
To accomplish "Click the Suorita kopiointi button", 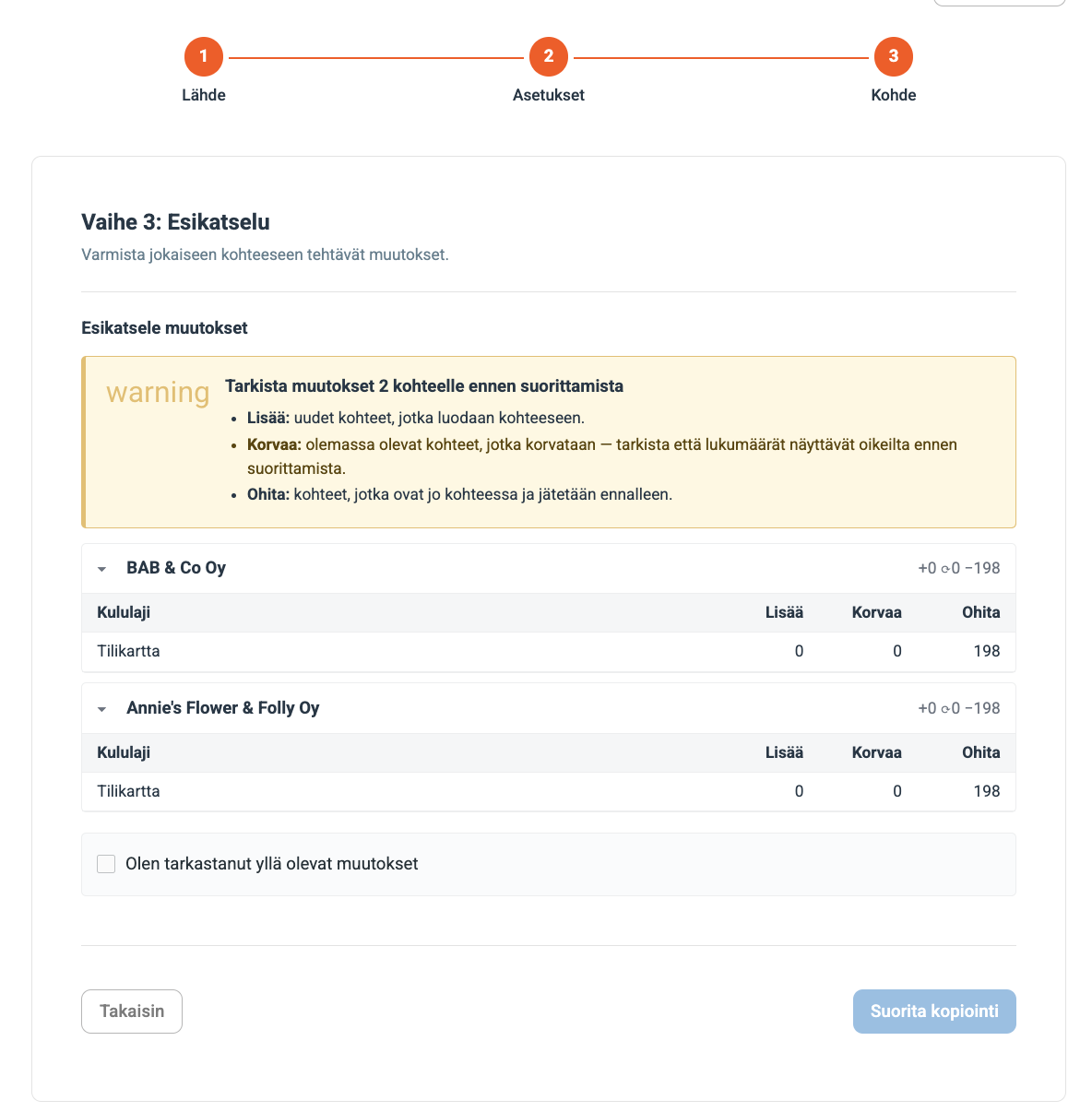I will (x=934, y=1011).
